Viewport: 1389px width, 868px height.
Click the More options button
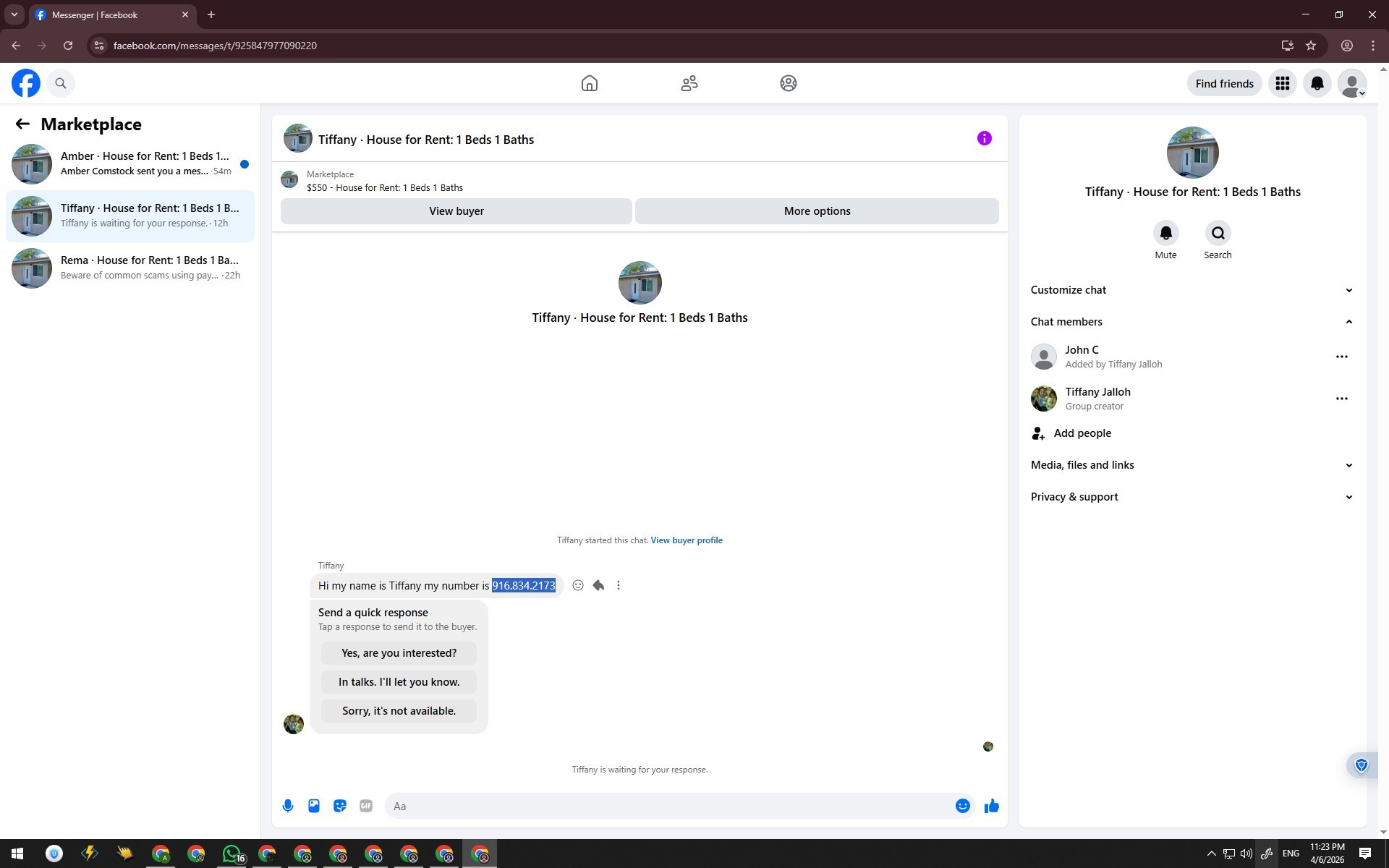click(x=817, y=211)
